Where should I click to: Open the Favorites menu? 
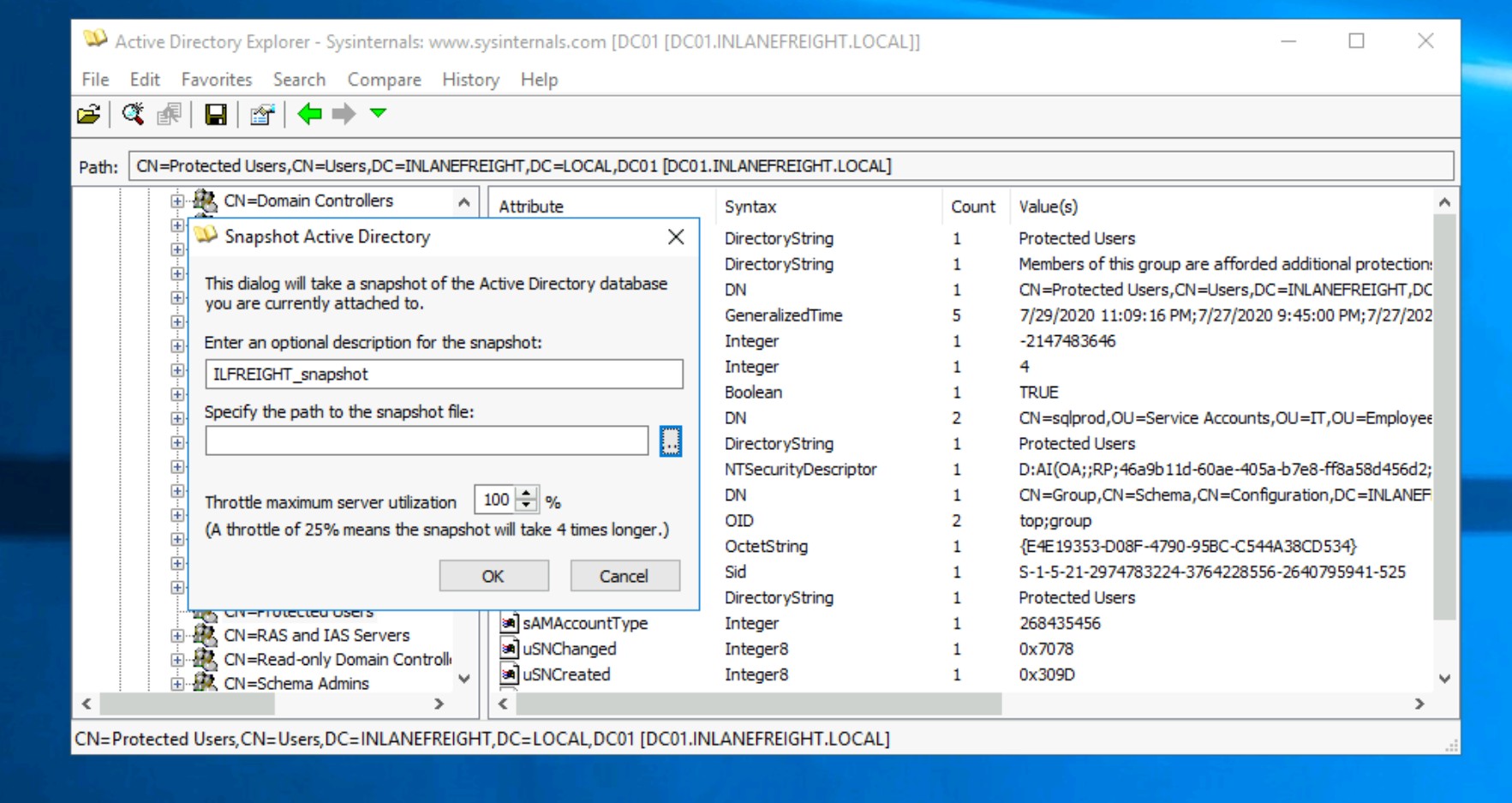tap(217, 80)
